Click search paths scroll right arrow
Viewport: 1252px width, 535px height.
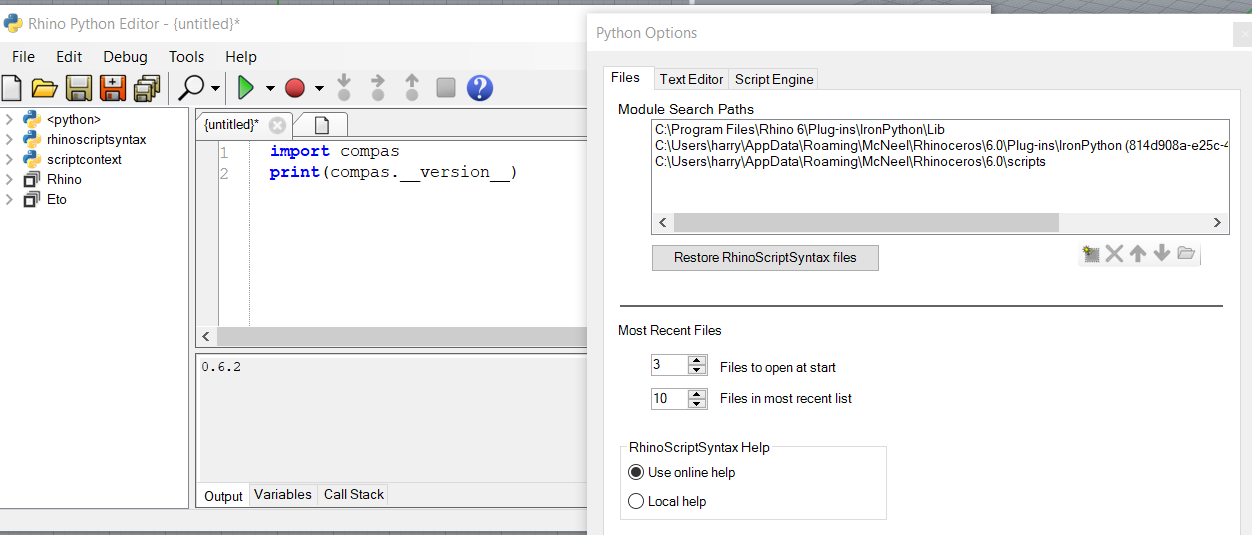tap(1217, 223)
